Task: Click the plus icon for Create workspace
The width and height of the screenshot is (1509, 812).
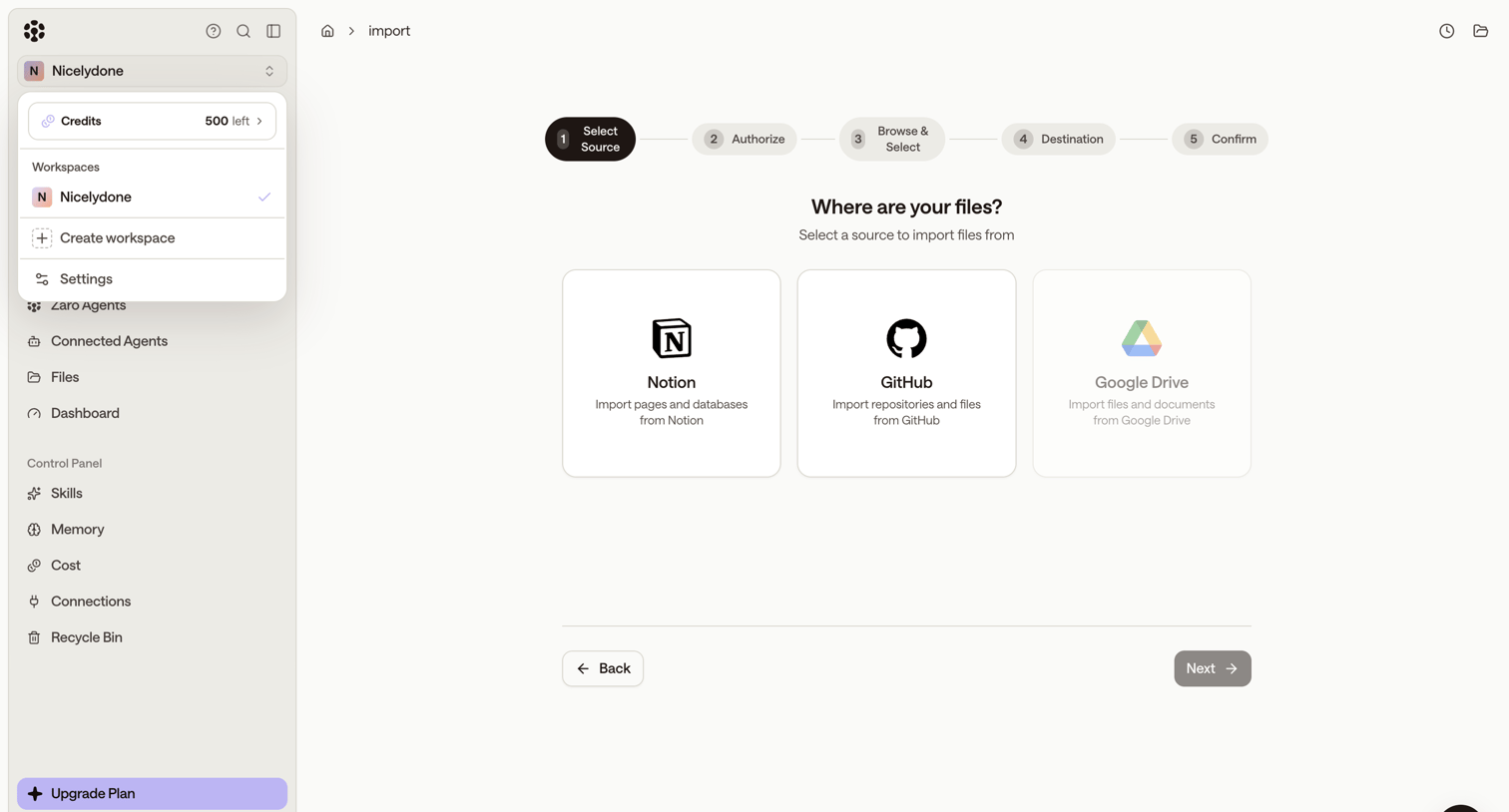Action: click(x=42, y=238)
